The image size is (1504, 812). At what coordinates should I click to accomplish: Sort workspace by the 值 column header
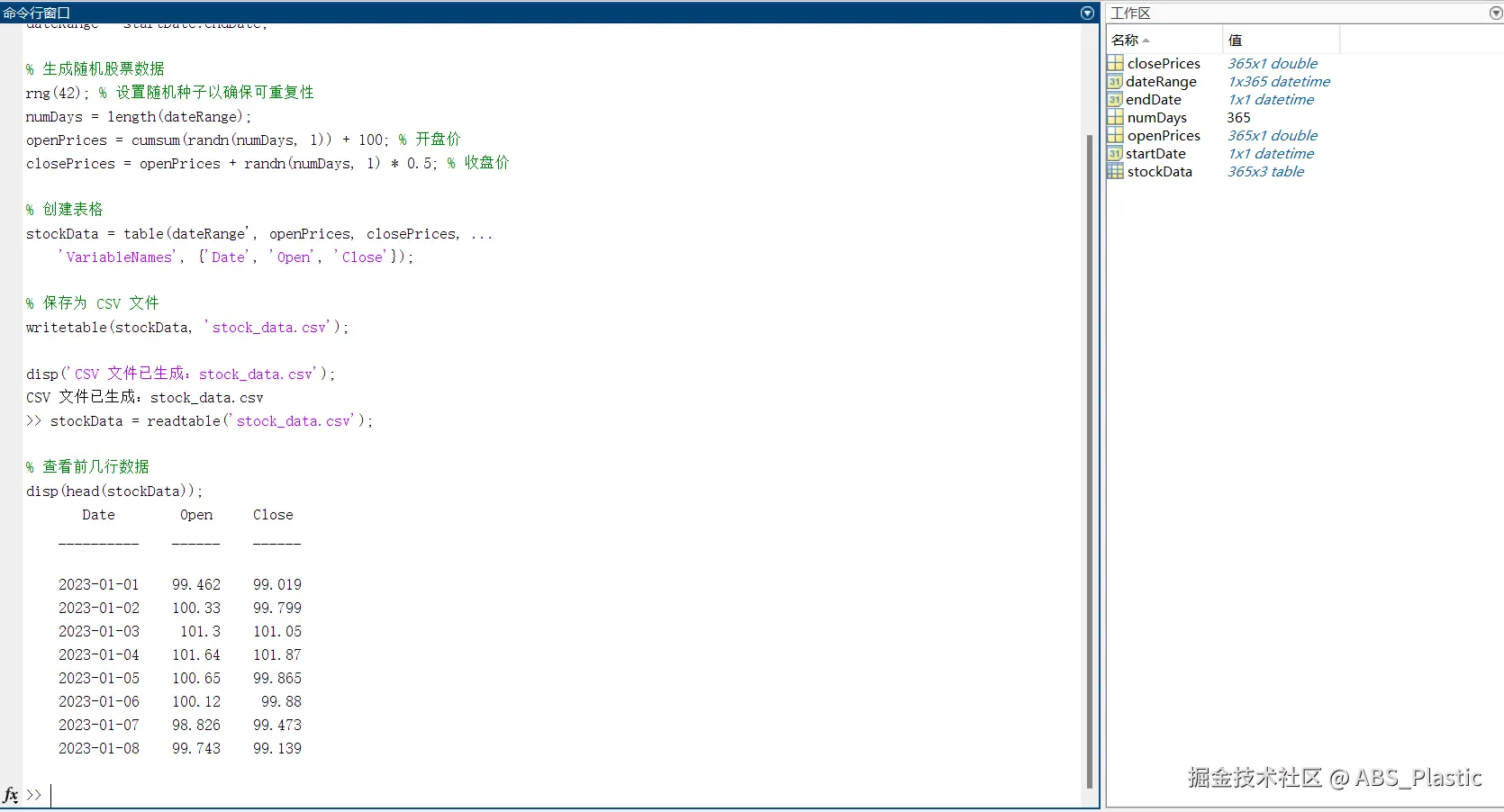click(1281, 40)
